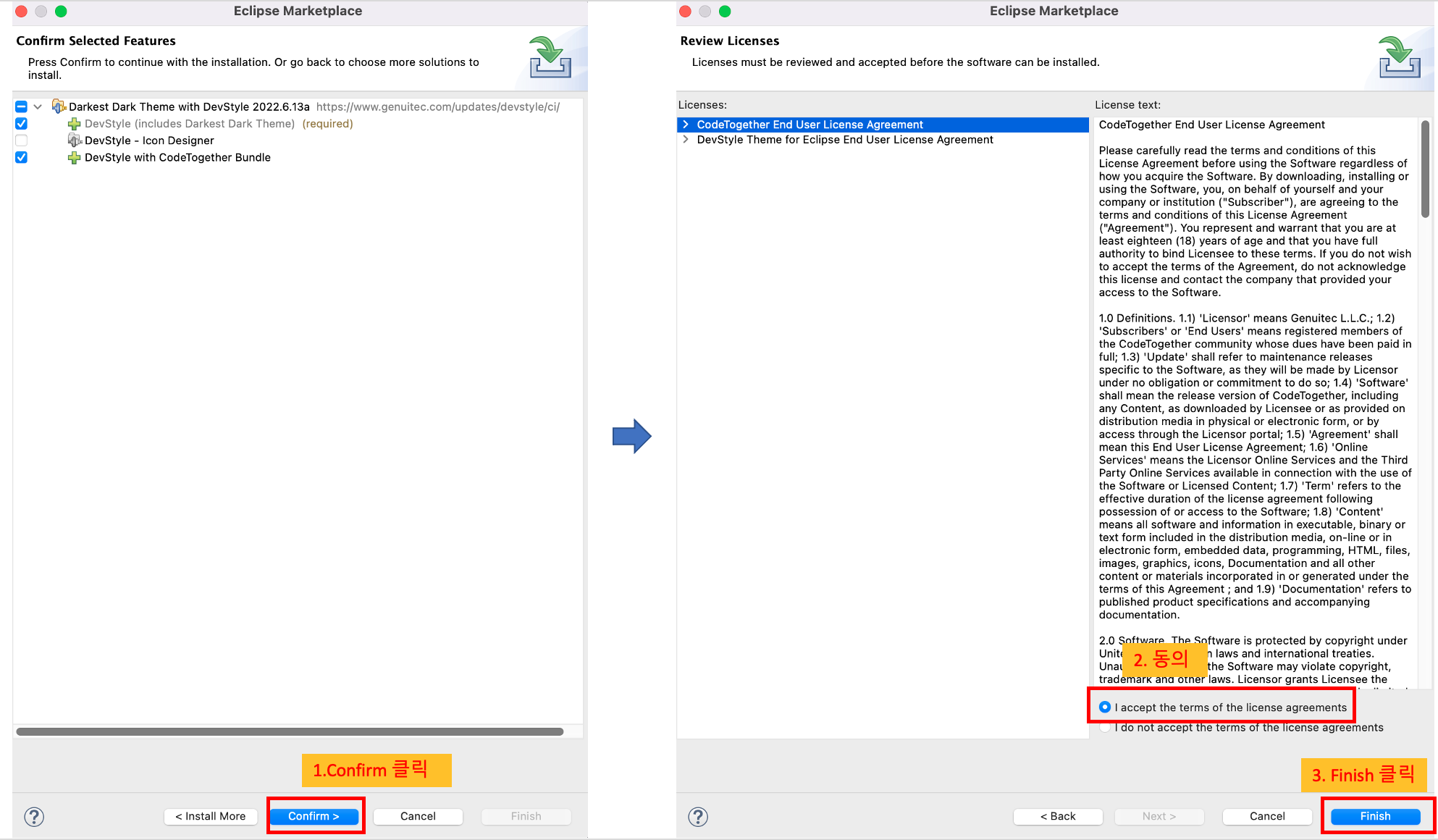Select Darkest Dark Theme with DevStyle item
1438x840 pixels.
point(189,106)
